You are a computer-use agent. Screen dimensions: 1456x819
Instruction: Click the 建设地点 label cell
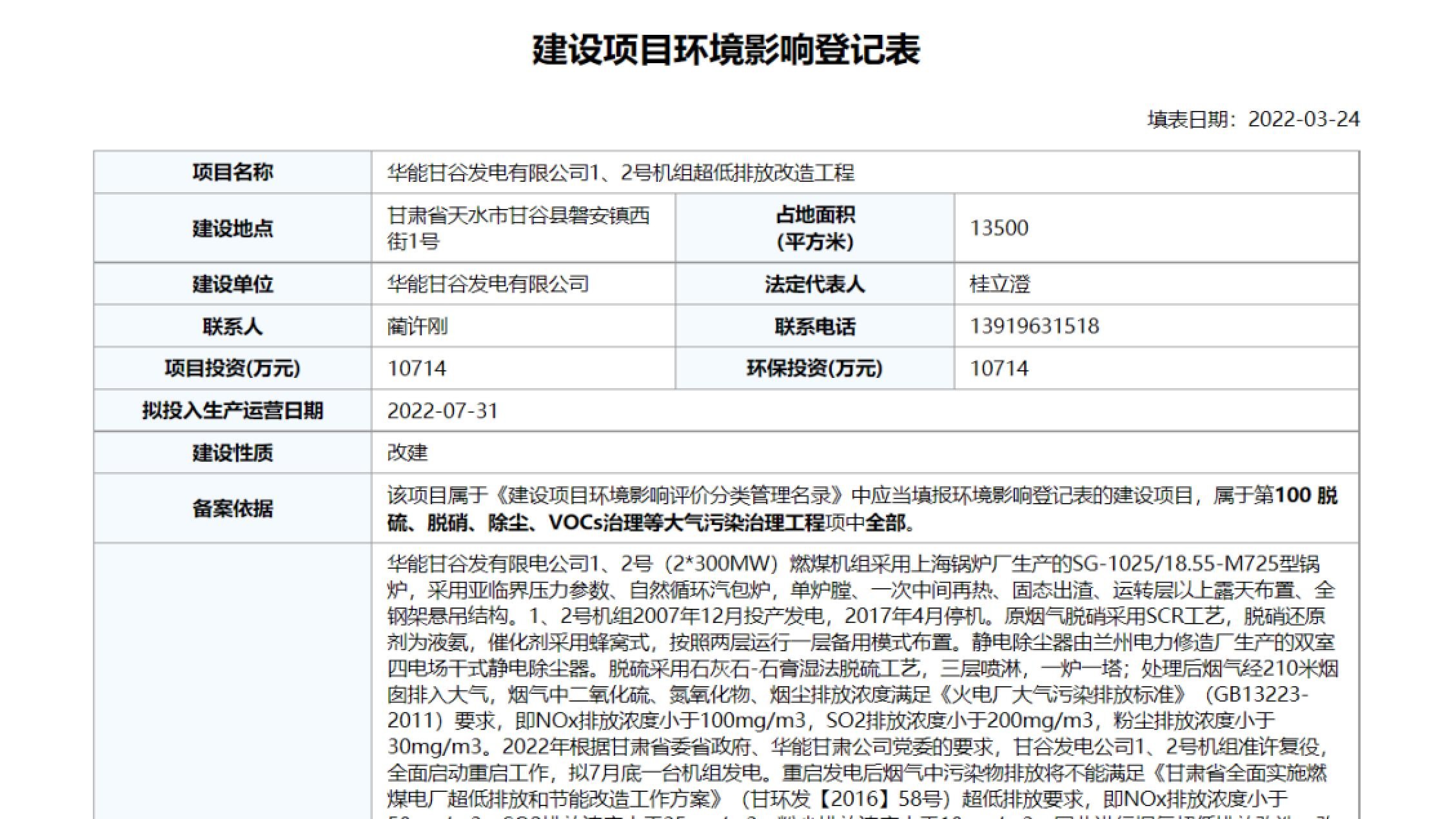coord(234,228)
